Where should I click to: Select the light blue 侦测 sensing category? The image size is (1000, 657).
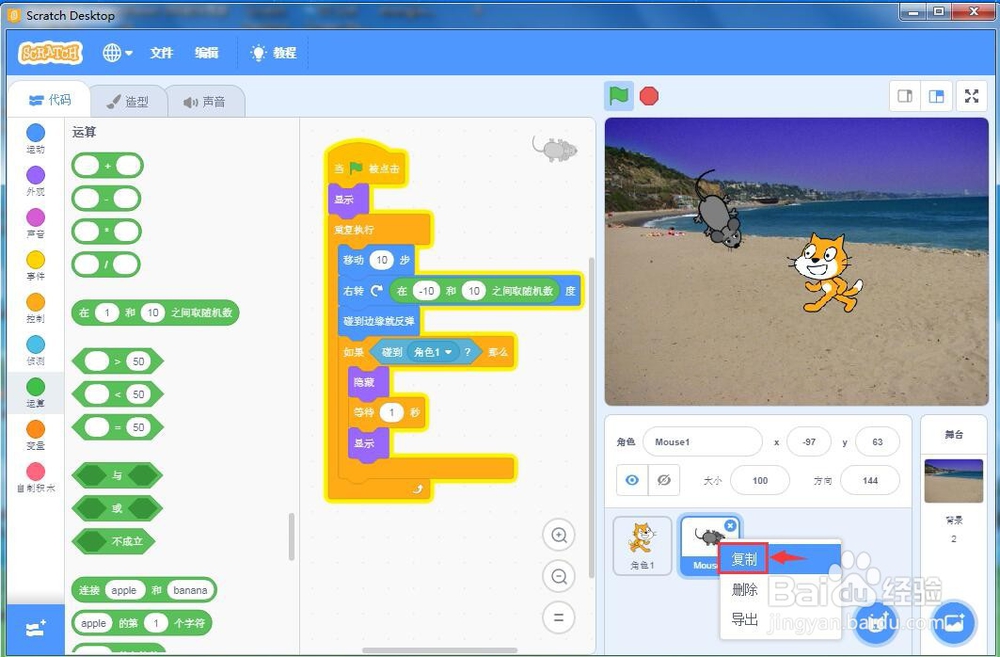pyautogui.click(x=36, y=350)
